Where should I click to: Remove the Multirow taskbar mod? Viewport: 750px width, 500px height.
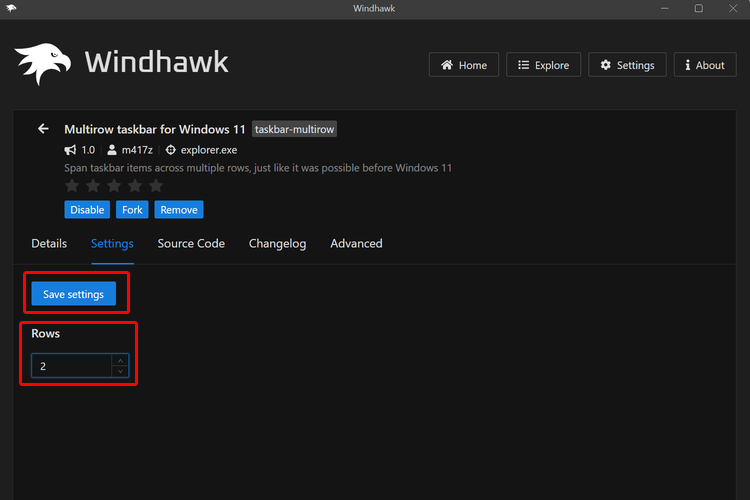(x=179, y=210)
